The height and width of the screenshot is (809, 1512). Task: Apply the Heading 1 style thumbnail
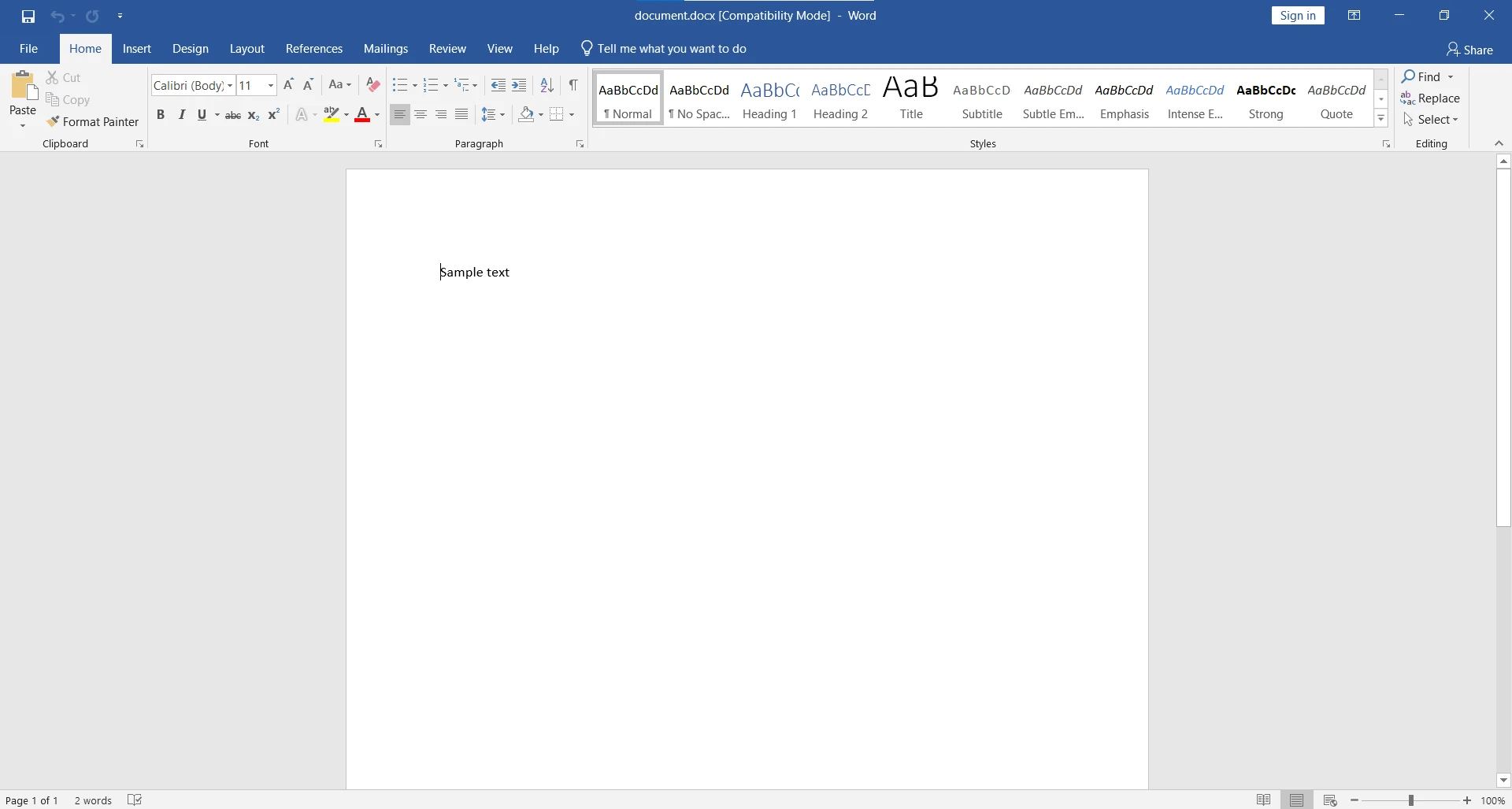769,98
